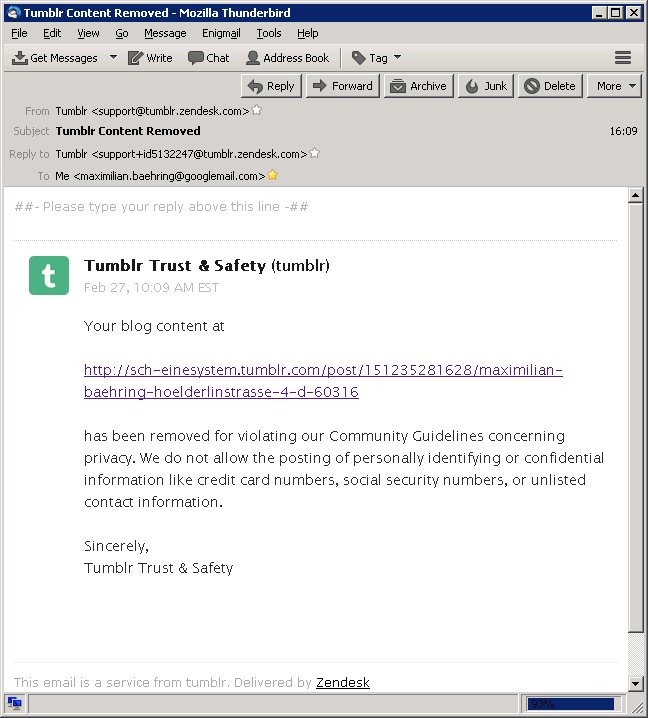Follow the sch-einesystem.tumblr.com post link

[323, 381]
